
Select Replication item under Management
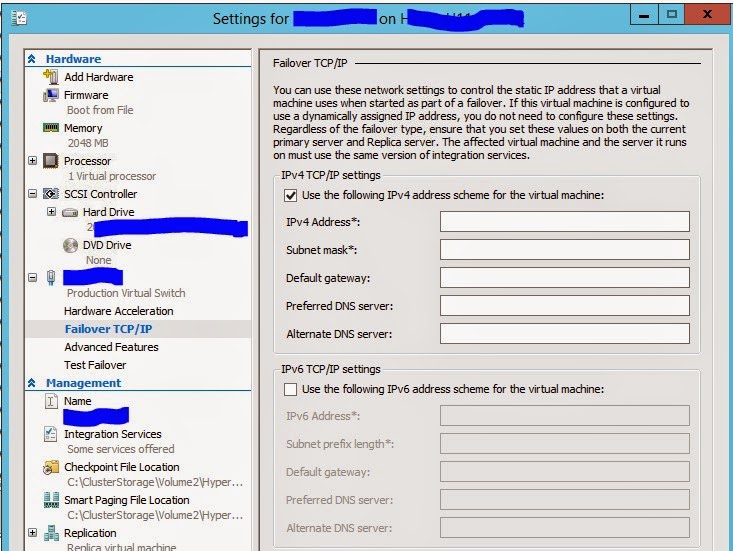pos(90,533)
